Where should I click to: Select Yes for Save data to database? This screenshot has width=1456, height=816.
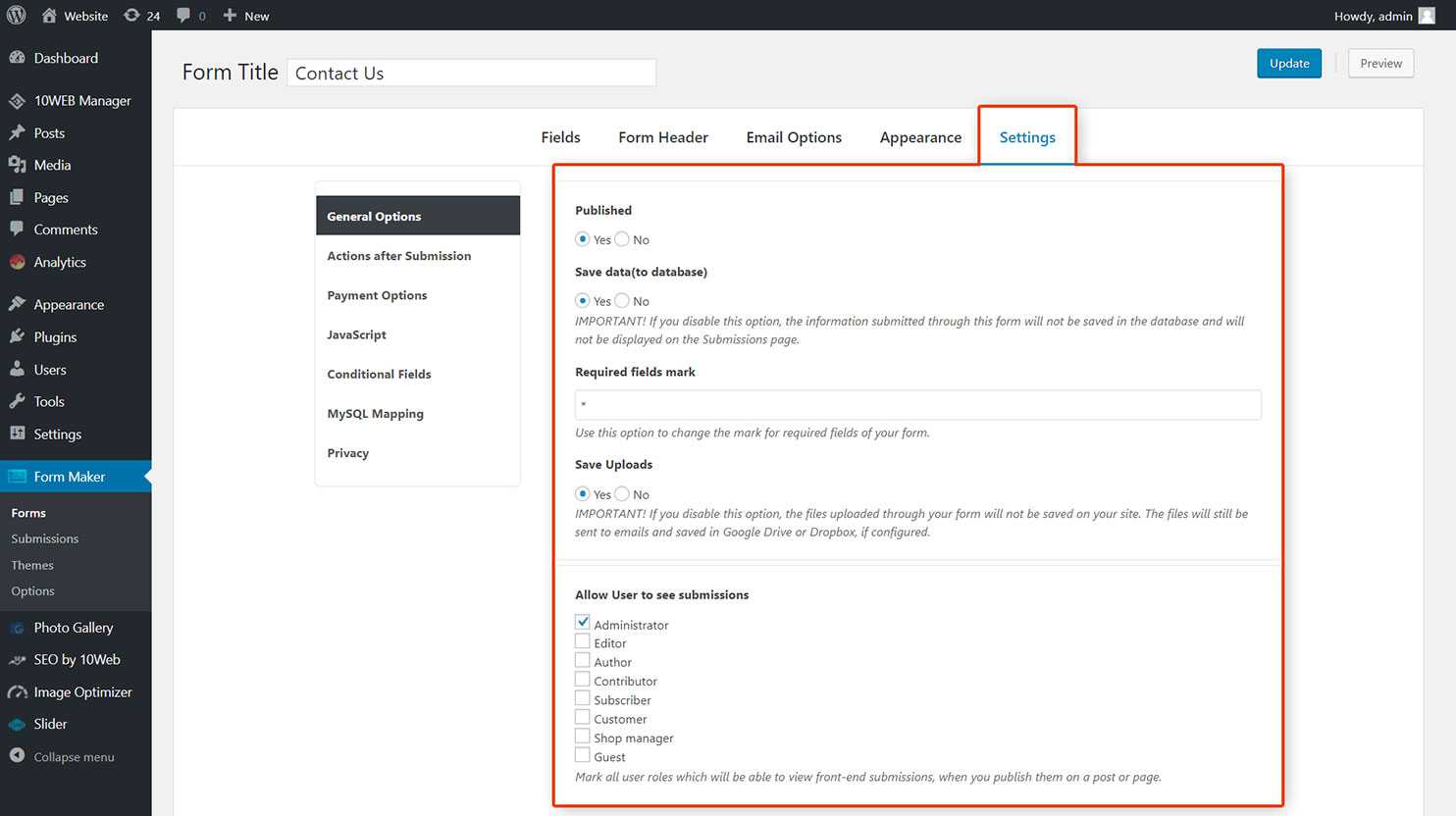[x=583, y=300]
